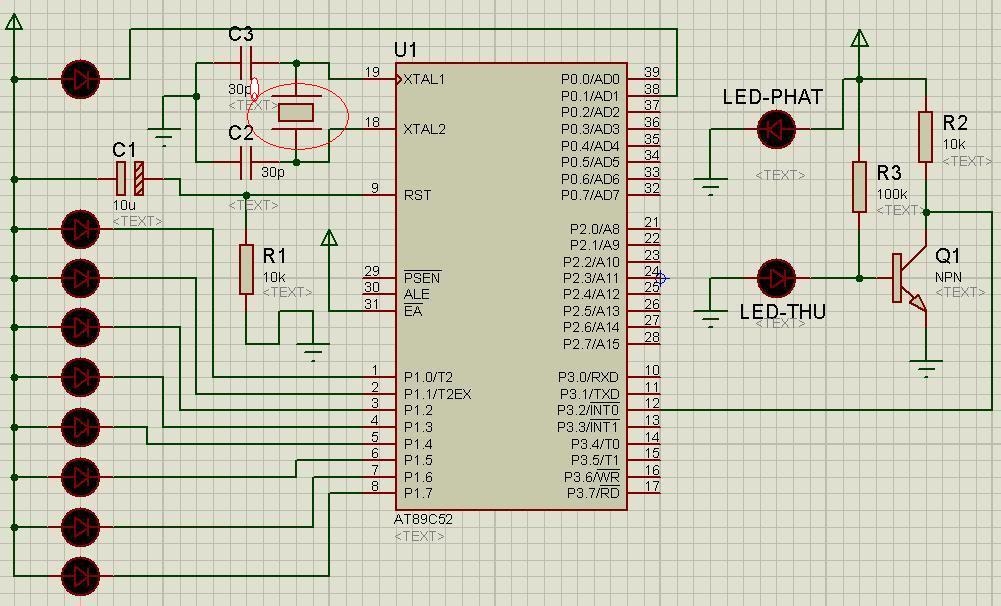Select the ground symbol beside capacitors C3 and C2

[164, 137]
